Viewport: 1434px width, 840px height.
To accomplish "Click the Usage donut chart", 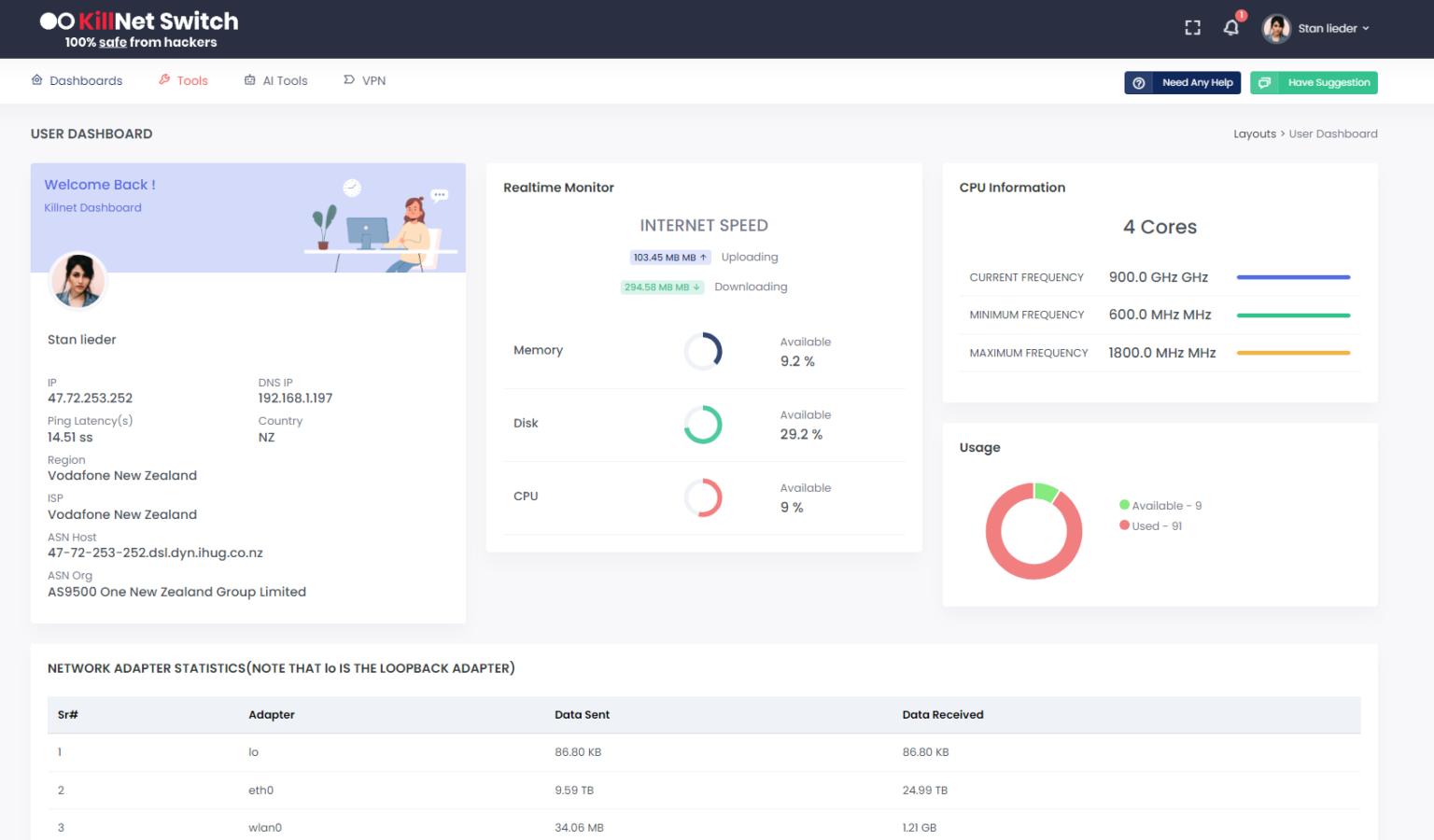I will (x=1033, y=531).
